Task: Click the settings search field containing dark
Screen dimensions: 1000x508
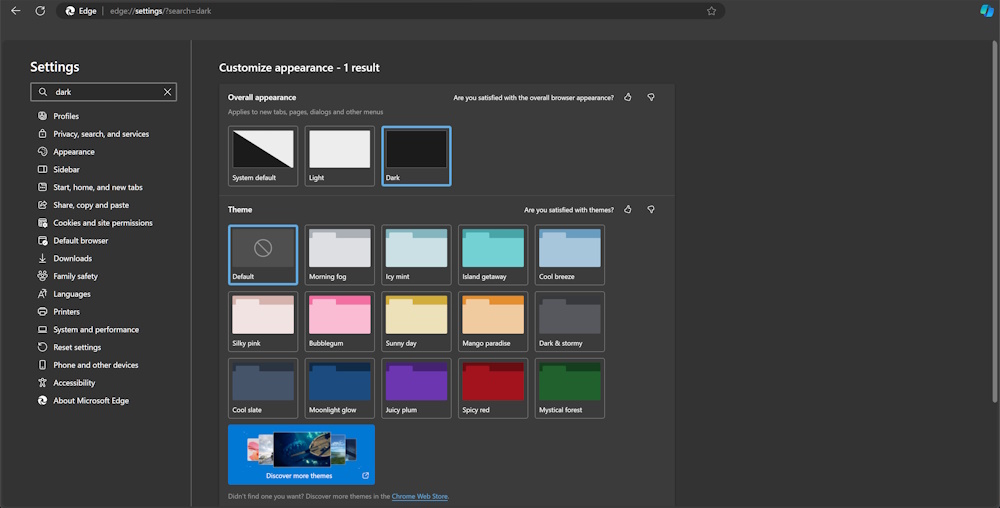Action: coord(103,92)
